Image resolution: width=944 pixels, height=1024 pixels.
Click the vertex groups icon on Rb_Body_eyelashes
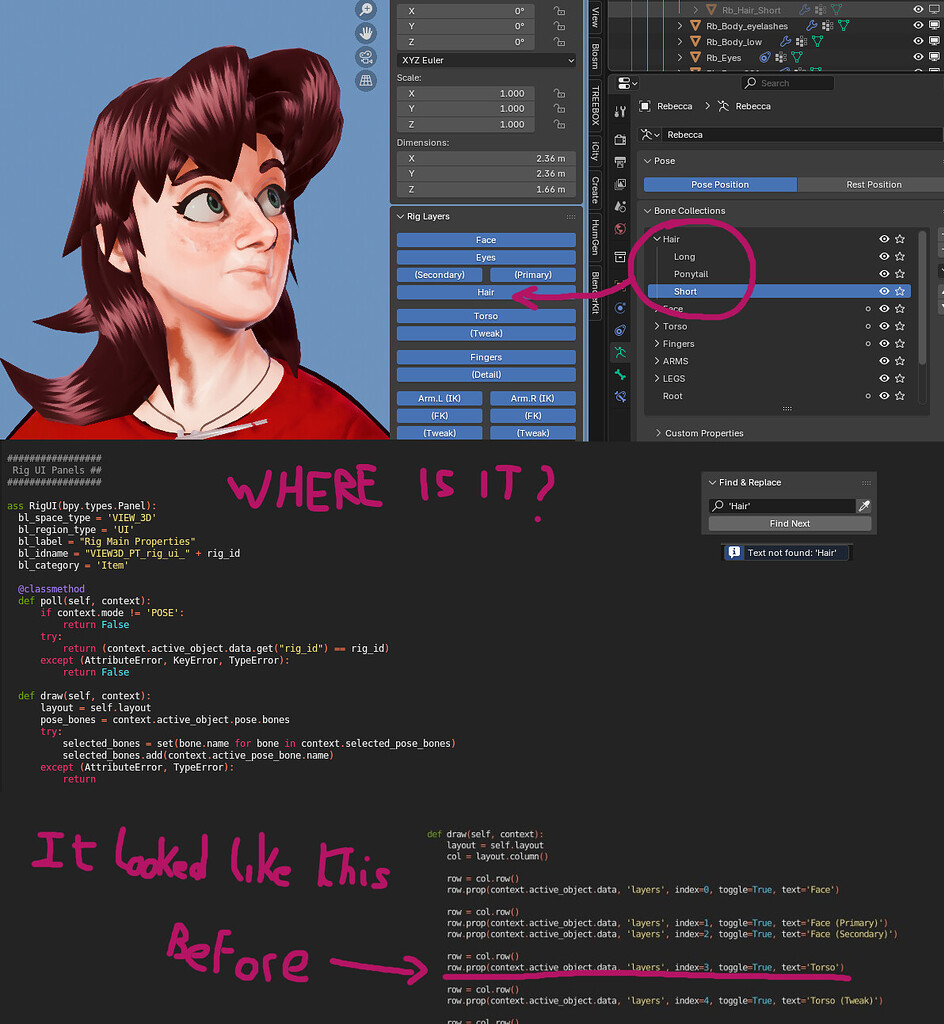827,25
